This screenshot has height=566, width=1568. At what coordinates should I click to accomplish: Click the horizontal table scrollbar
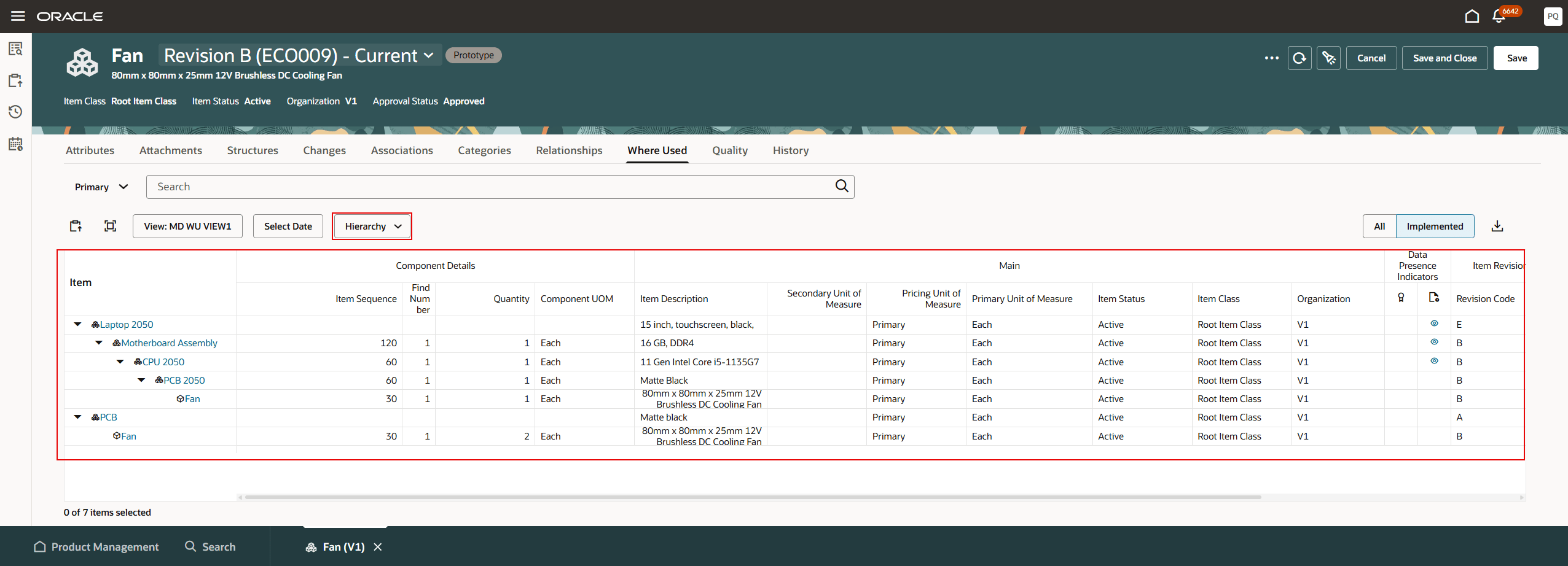(753, 497)
